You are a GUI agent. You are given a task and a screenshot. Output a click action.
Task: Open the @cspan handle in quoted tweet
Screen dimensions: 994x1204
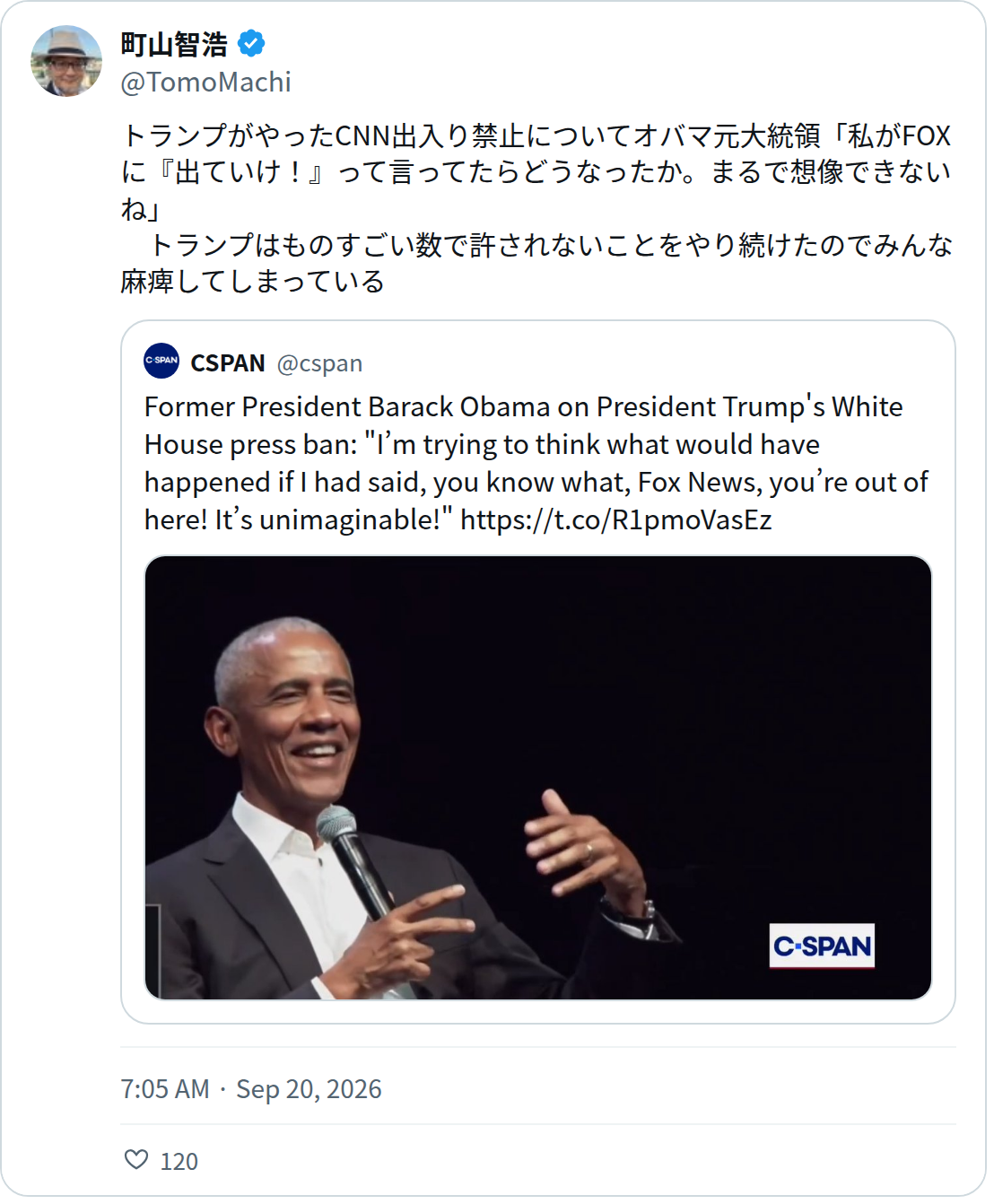(x=319, y=363)
